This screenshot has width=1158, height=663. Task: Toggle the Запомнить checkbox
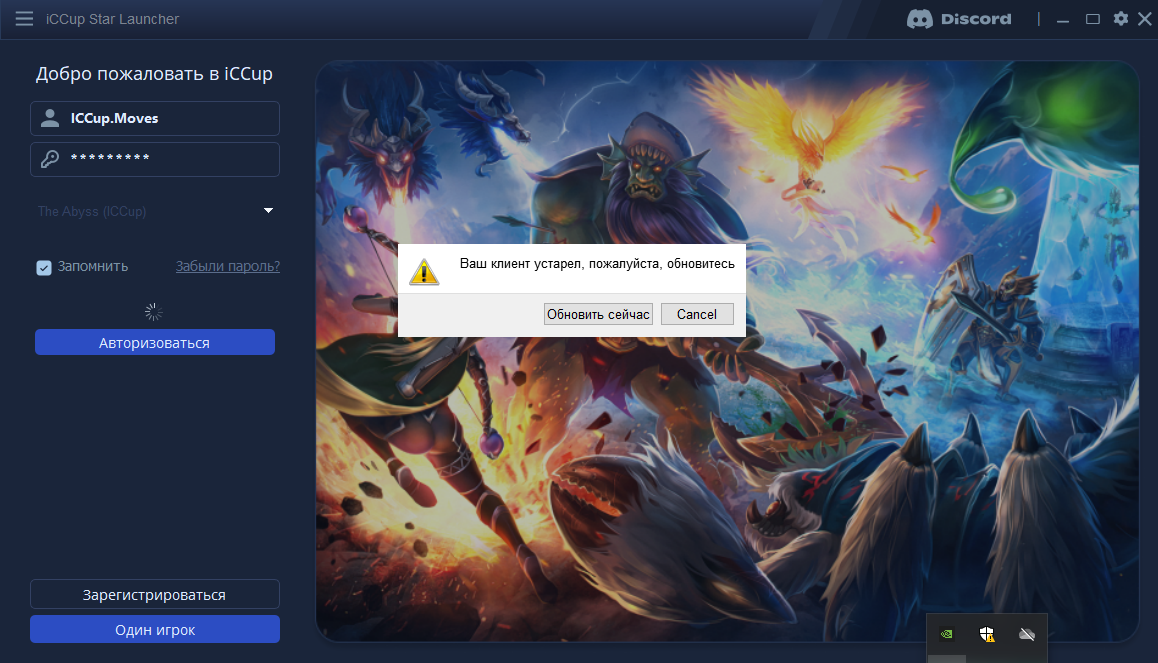(x=44, y=267)
